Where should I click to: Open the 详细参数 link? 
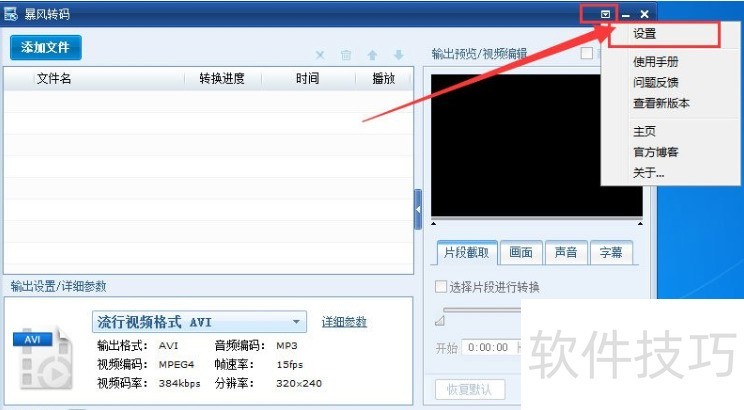tap(344, 322)
